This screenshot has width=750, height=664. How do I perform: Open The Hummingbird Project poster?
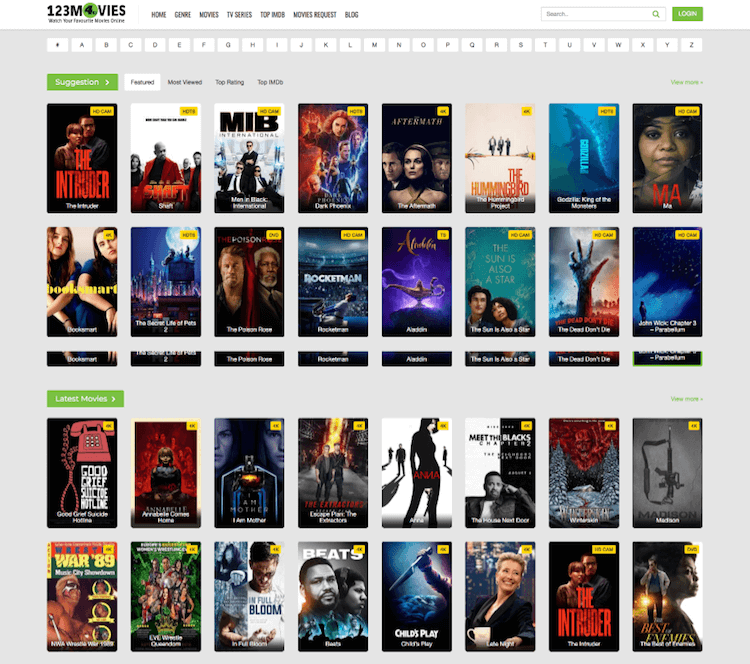click(x=500, y=158)
